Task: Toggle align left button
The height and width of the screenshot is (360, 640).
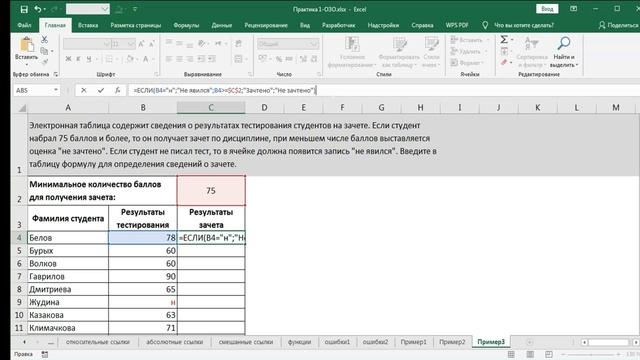Action: pos(169,59)
